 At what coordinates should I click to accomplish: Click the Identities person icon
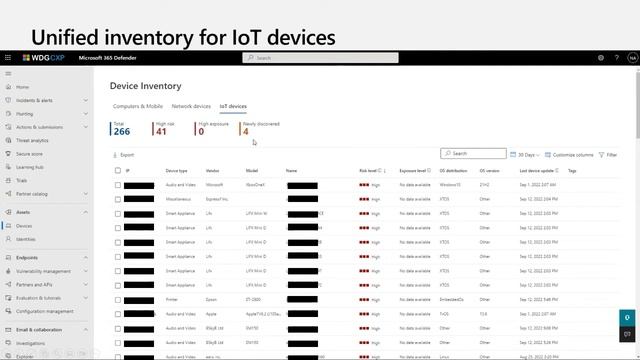[8, 239]
